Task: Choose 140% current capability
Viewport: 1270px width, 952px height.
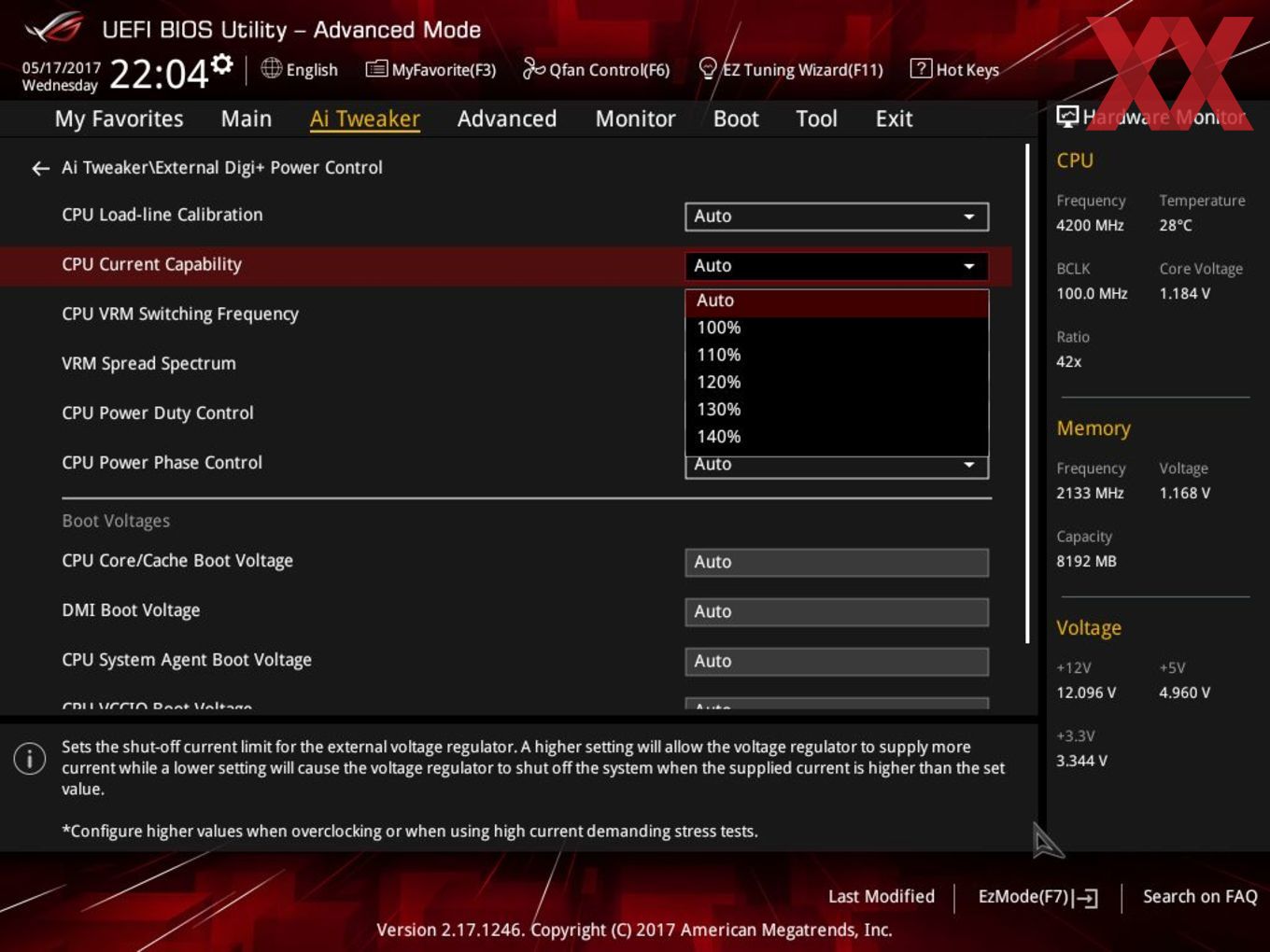Action: point(837,436)
